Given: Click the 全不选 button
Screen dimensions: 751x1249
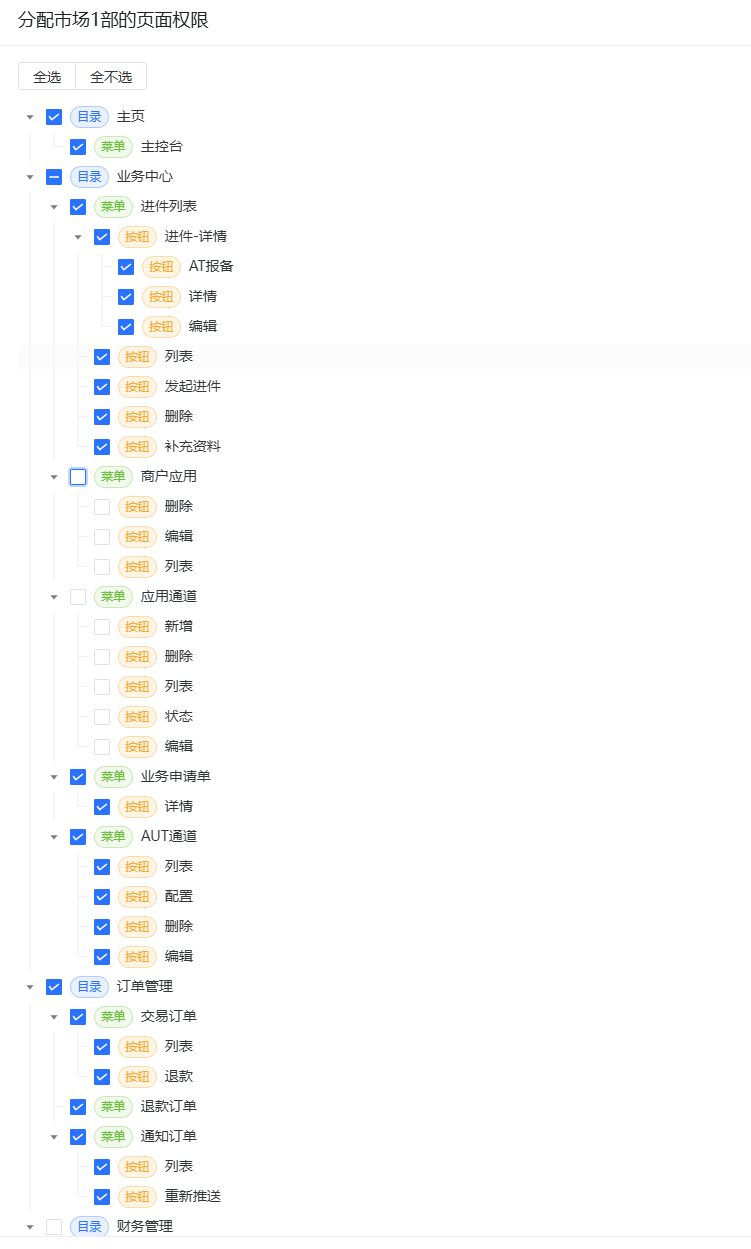Looking at the screenshot, I should 111,76.
